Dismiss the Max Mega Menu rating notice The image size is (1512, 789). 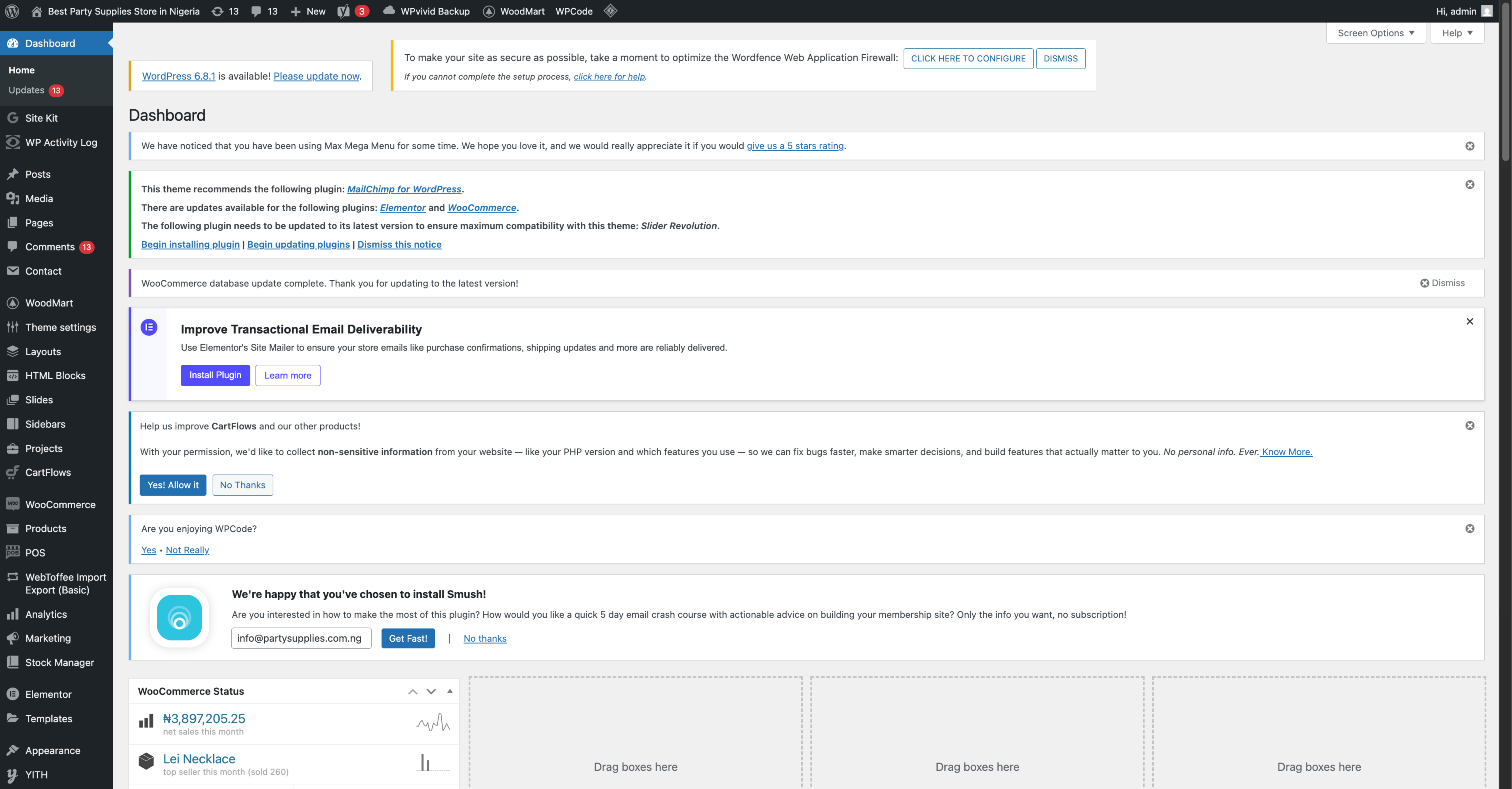point(1470,146)
